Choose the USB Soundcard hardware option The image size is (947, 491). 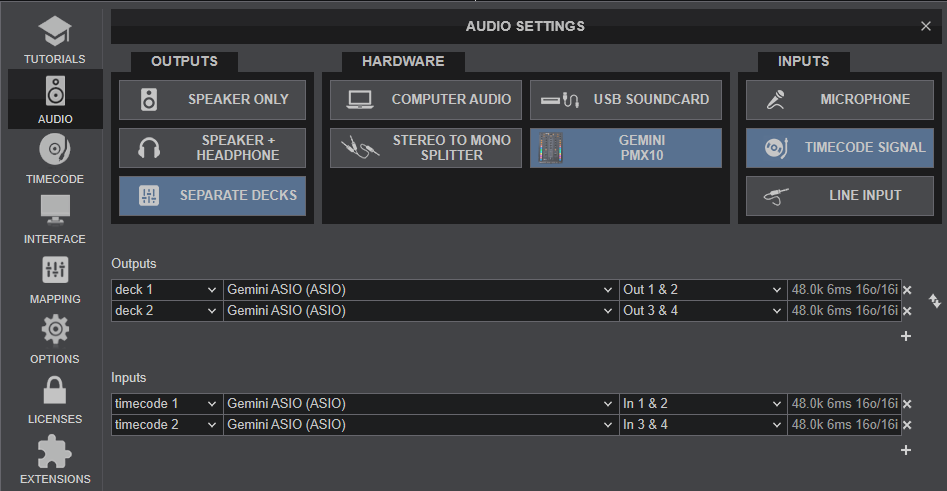(x=625, y=100)
